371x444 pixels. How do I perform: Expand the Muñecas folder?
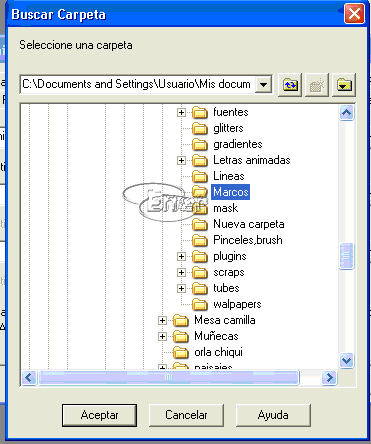[x=162, y=336]
